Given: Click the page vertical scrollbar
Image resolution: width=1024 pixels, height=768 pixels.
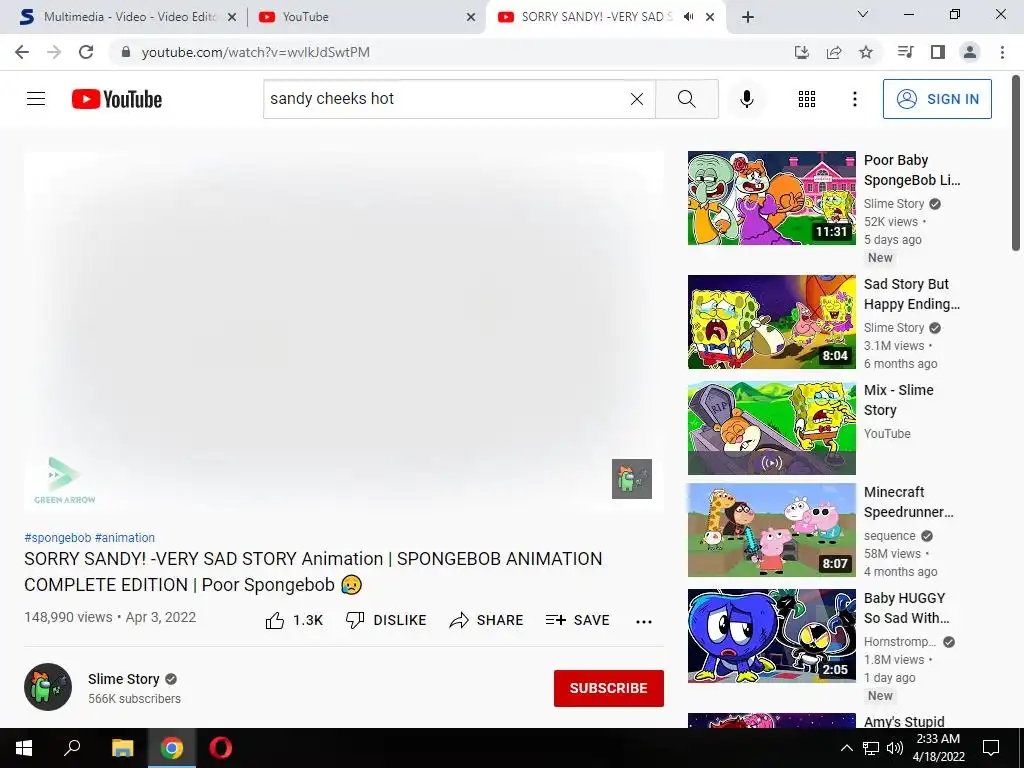Looking at the screenshot, I should [x=1016, y=163].
